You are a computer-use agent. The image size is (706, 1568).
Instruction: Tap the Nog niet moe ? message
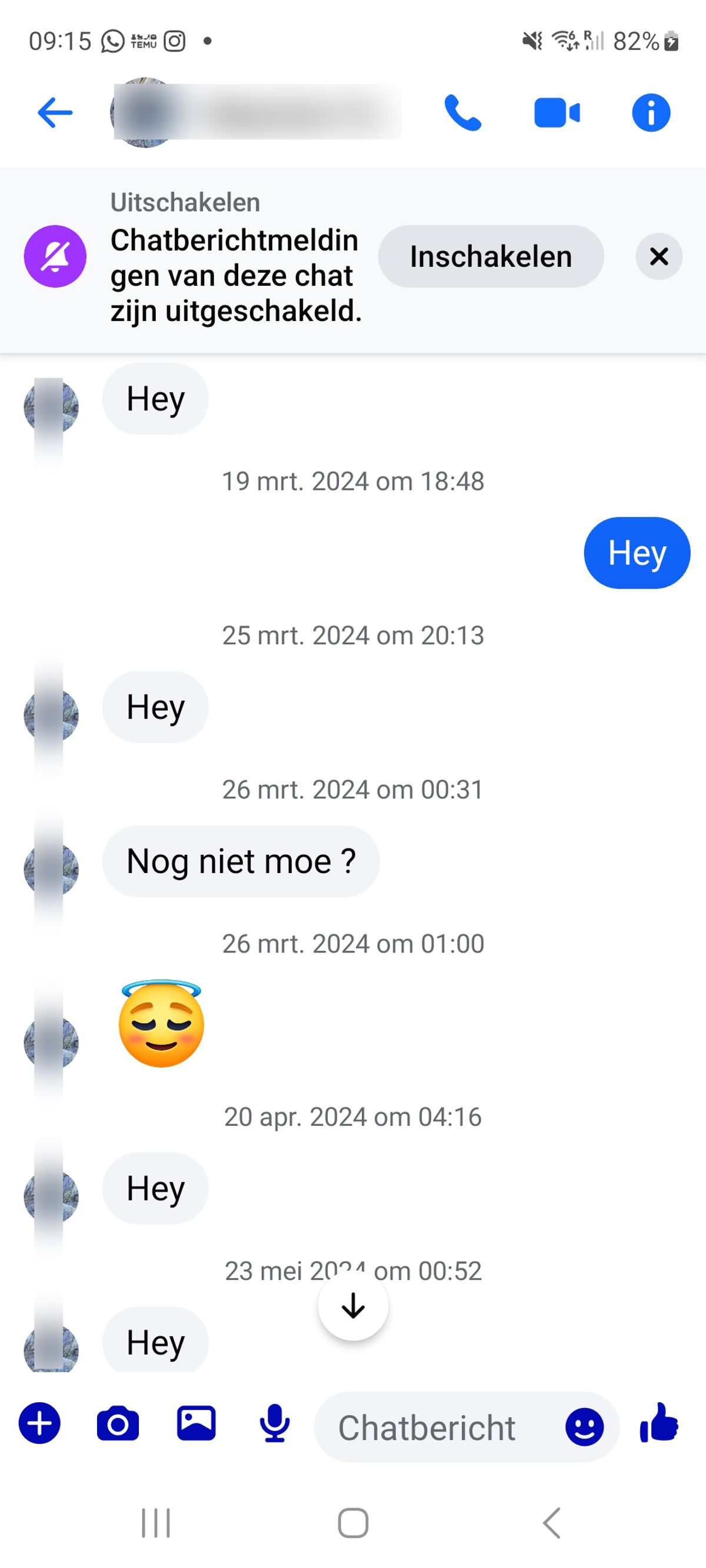(x=241, y=861)
